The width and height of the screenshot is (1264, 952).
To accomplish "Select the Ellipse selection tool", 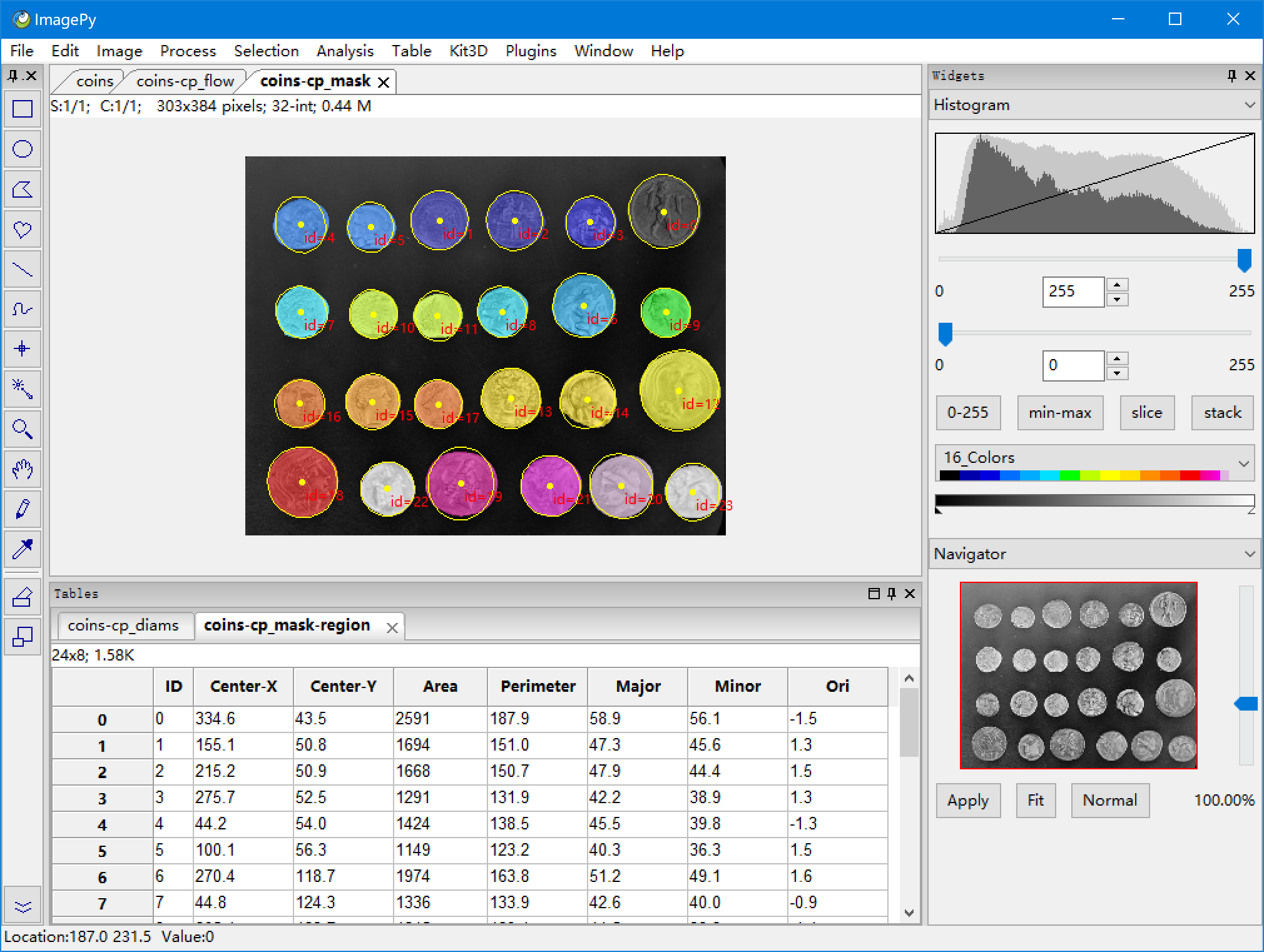I will [23, 149].
